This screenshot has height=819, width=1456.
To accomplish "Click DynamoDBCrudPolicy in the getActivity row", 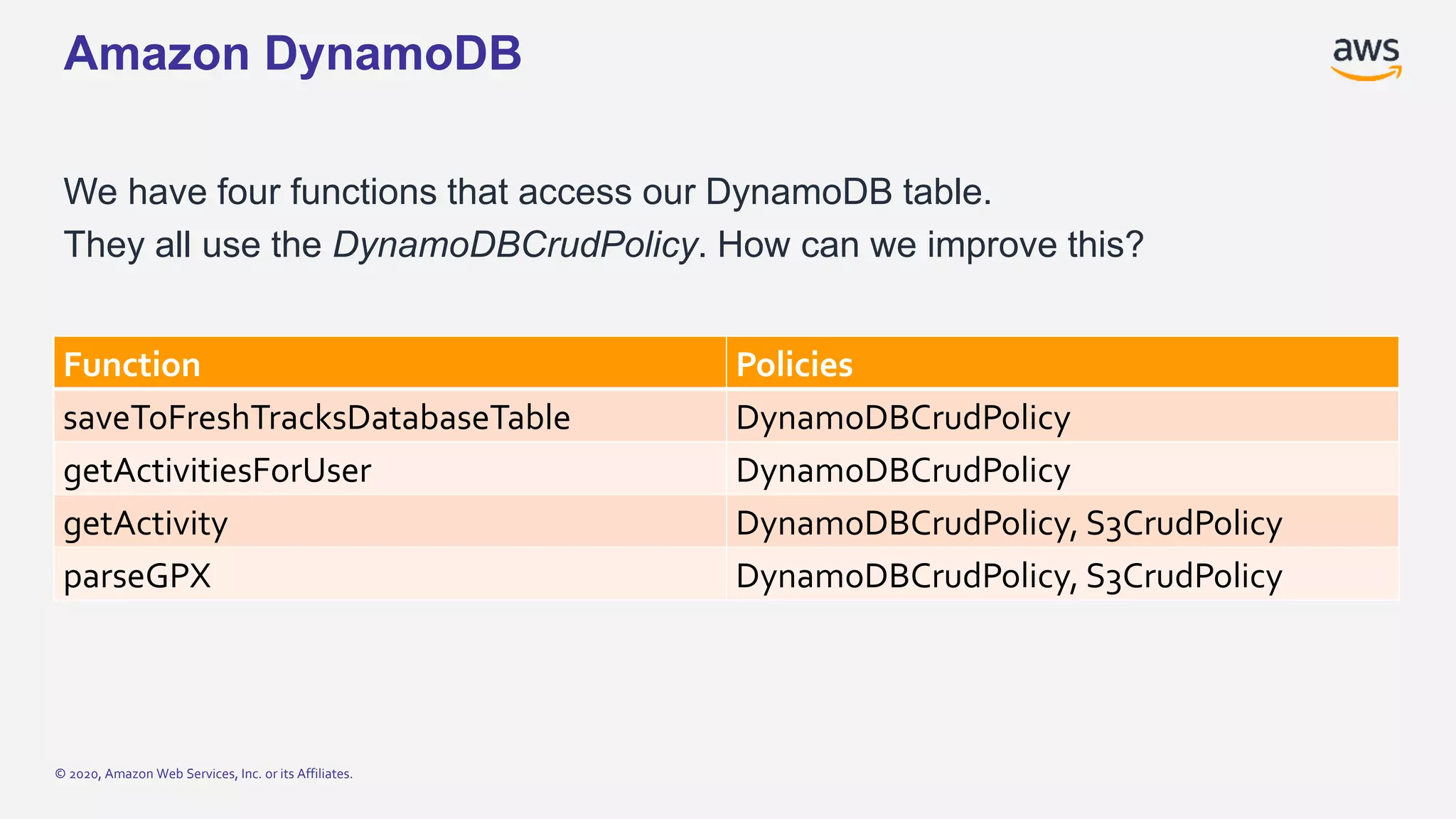I will coord(903,523).
